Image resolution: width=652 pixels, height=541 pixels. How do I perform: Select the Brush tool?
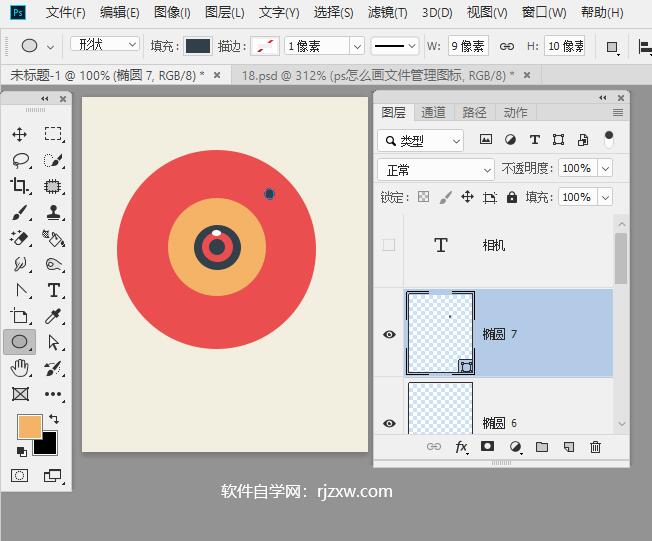click(x=20, y=212)
